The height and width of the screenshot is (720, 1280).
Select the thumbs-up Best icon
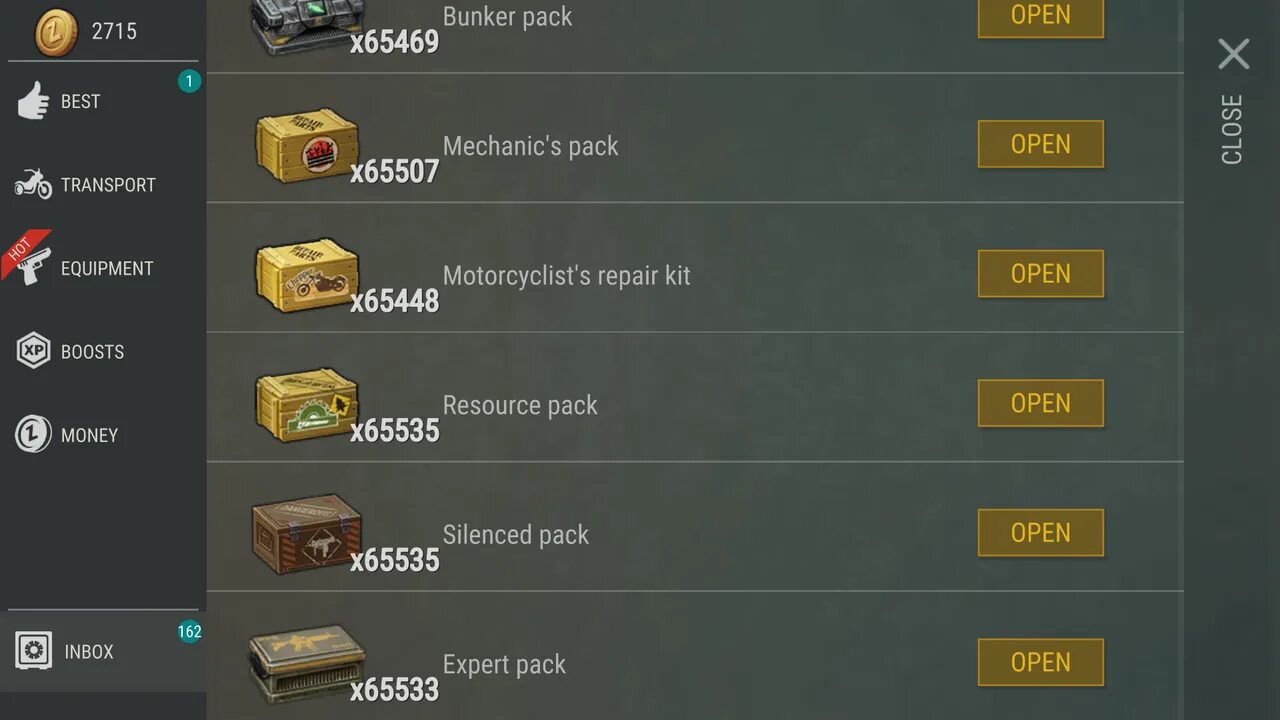tap(33, 101)
